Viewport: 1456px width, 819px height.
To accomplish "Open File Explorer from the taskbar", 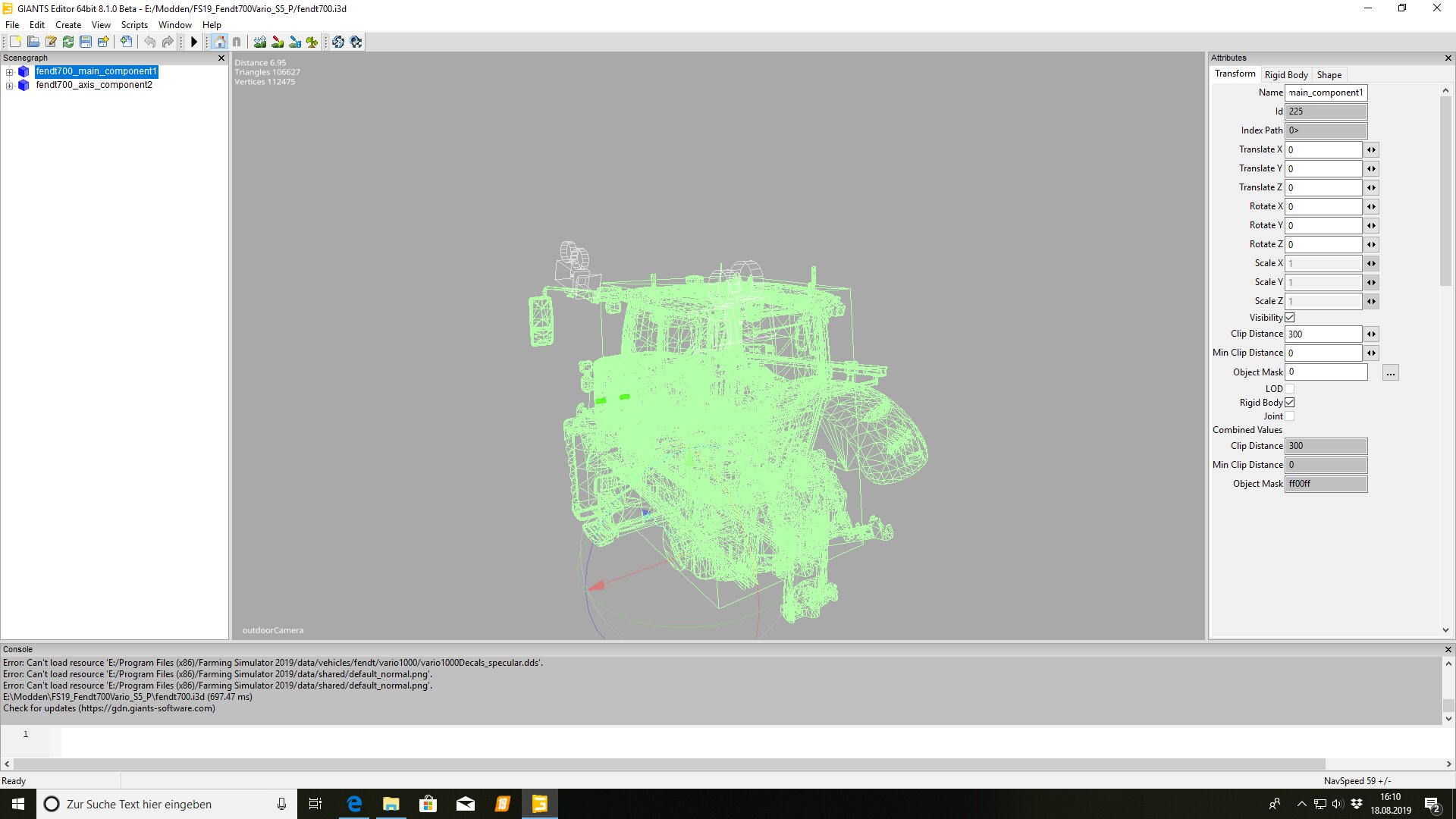I will pyautogui.click(x=391, y=804).
